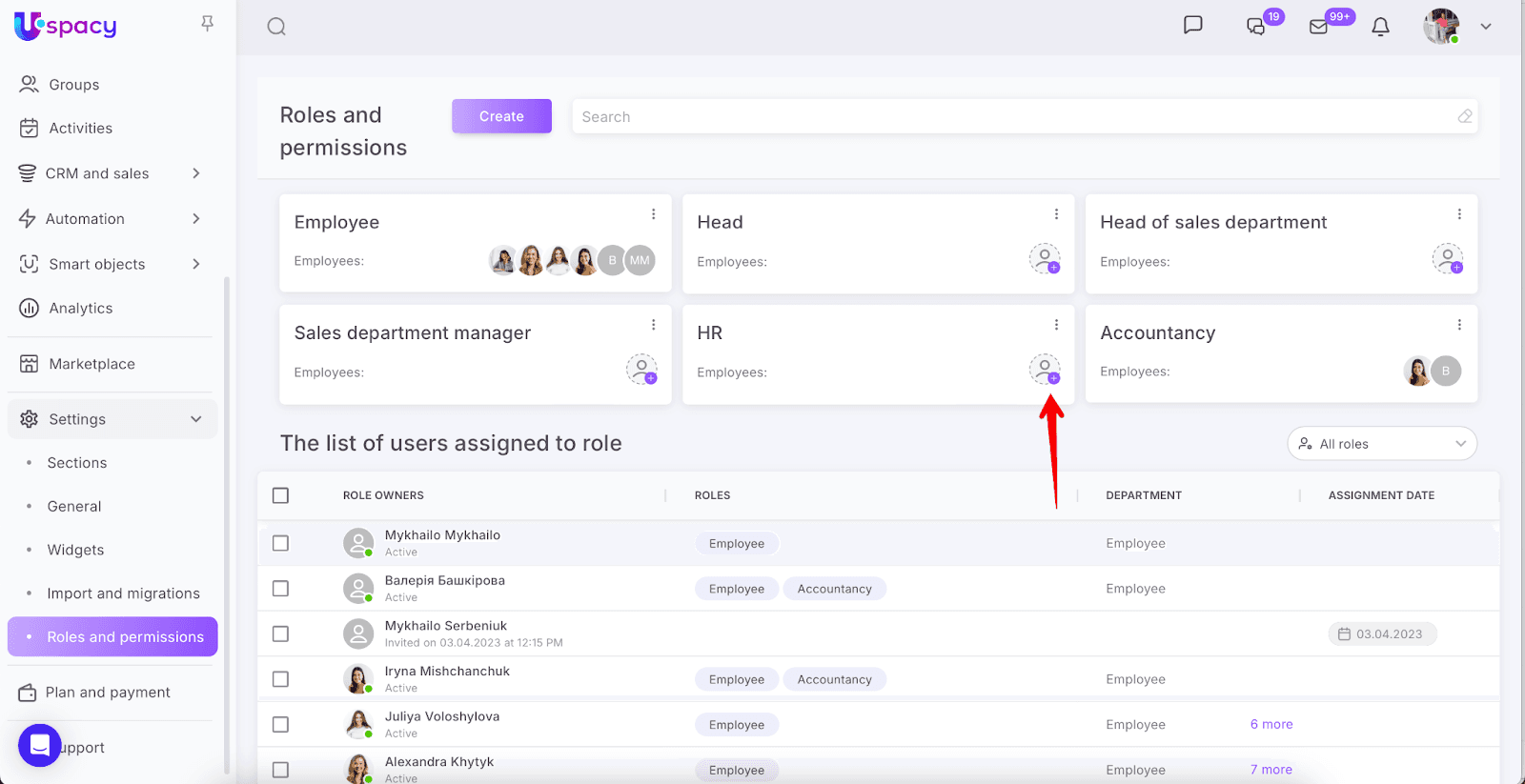Pin the sidebar using the pin icon

pos(207,24)
